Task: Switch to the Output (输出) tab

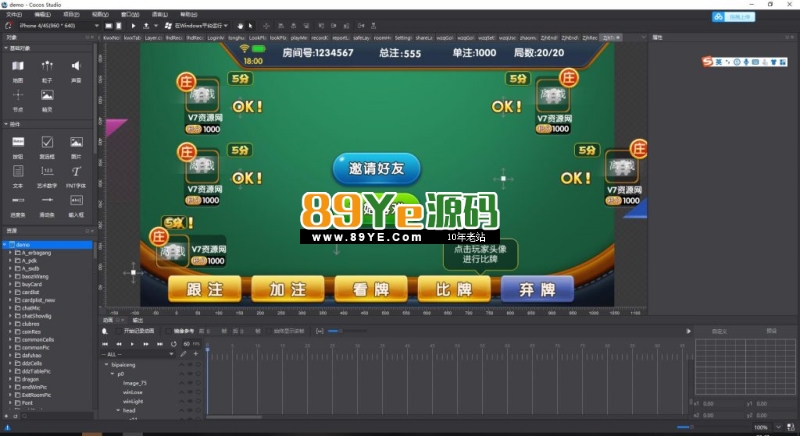Action: point(138,320)
